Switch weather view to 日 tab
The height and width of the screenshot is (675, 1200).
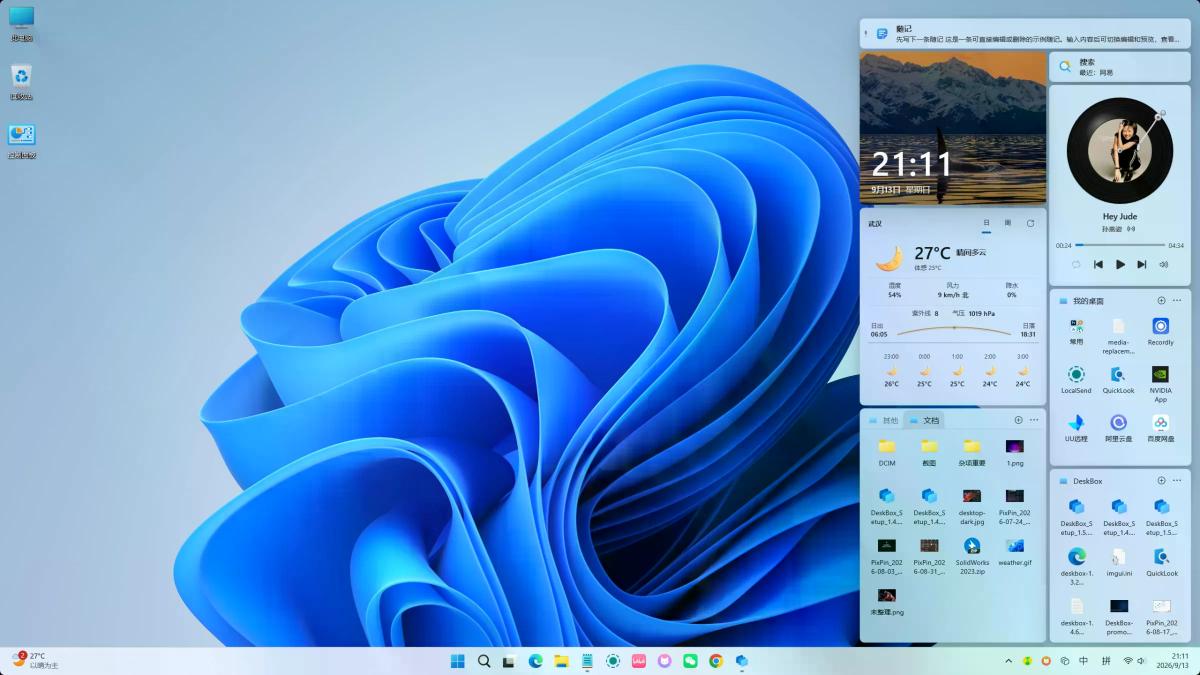[986, 223]
